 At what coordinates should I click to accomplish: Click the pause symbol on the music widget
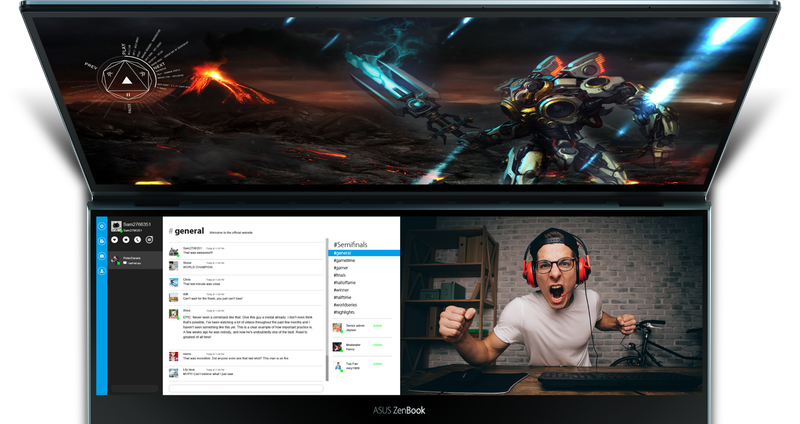tap(128, 95)
